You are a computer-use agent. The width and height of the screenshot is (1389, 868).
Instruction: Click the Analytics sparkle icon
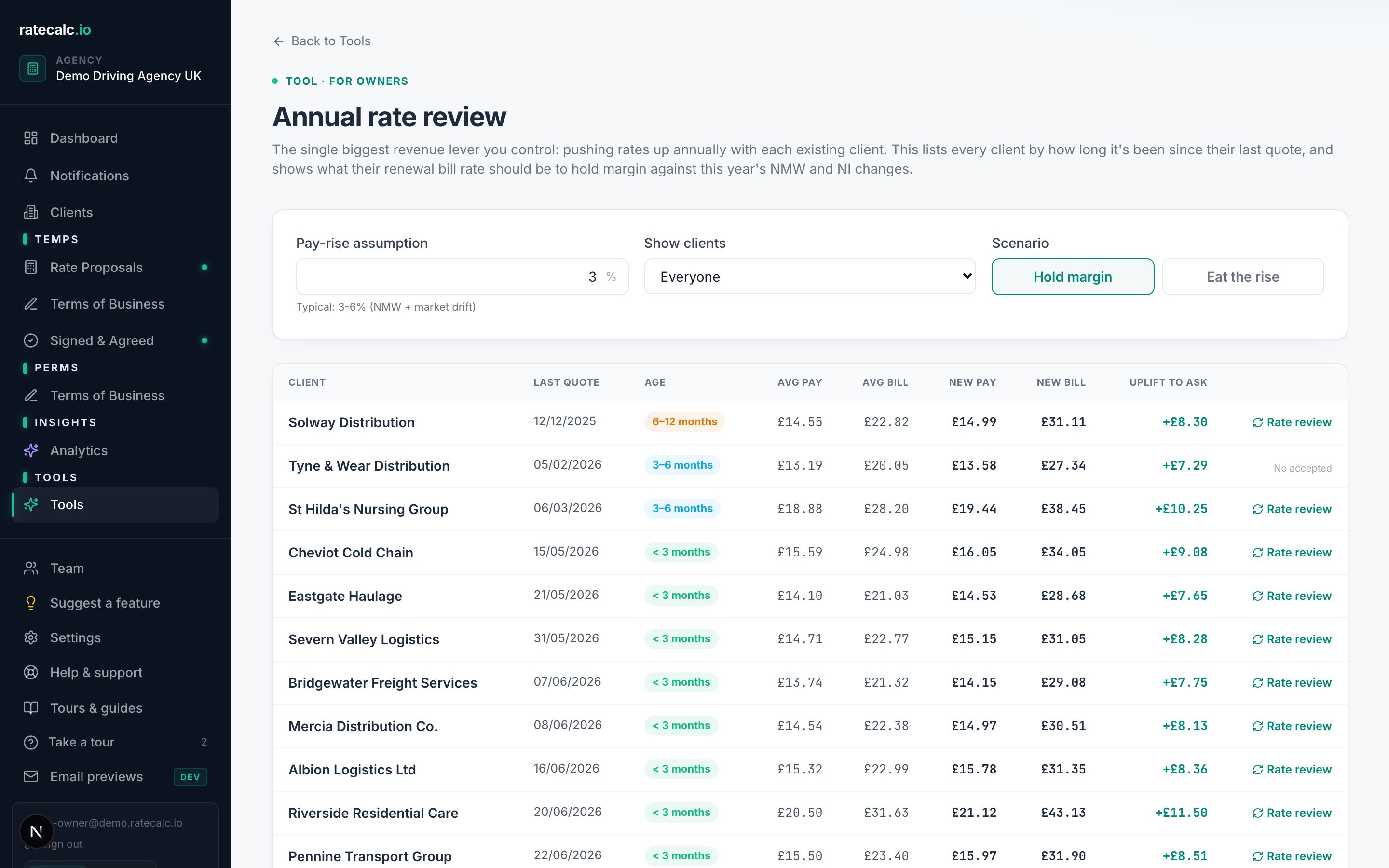click(x=31, y=451)
